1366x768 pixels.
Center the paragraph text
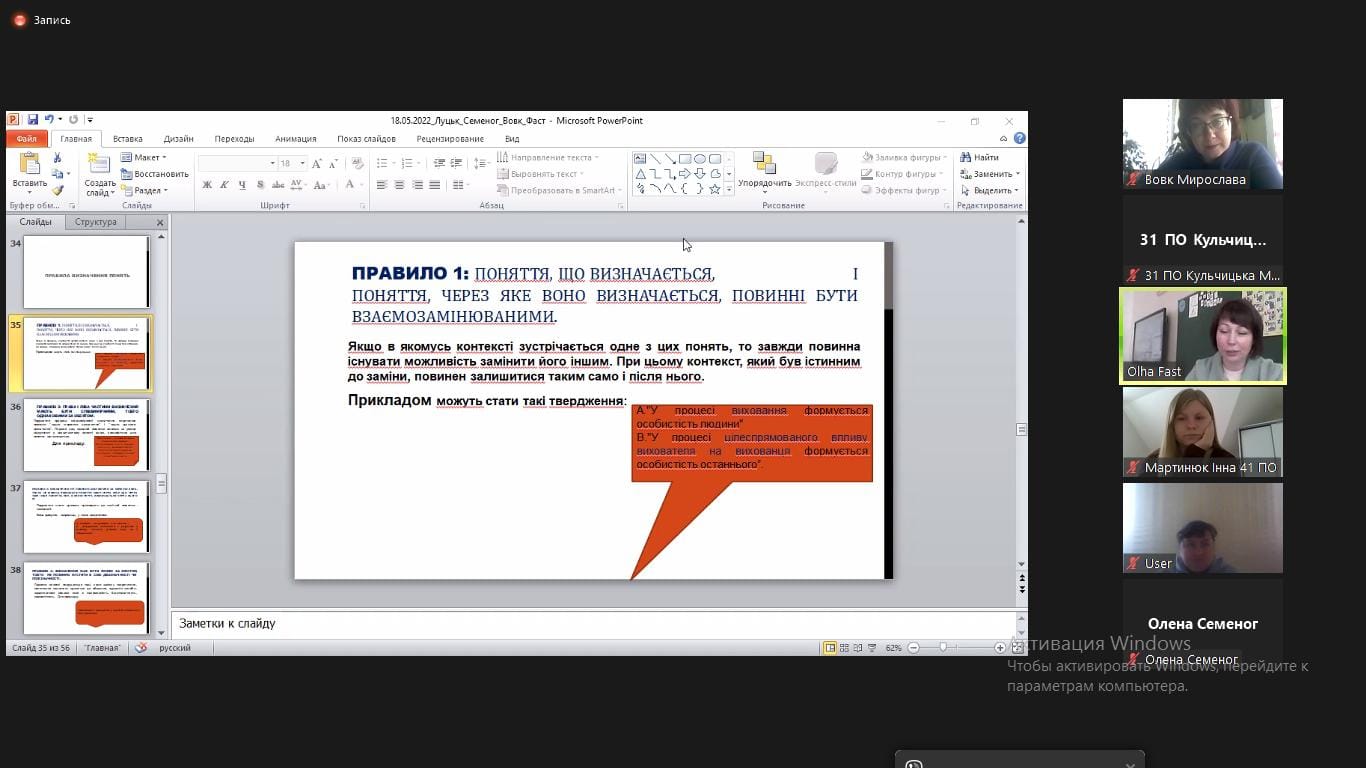[x=399, y=185]
